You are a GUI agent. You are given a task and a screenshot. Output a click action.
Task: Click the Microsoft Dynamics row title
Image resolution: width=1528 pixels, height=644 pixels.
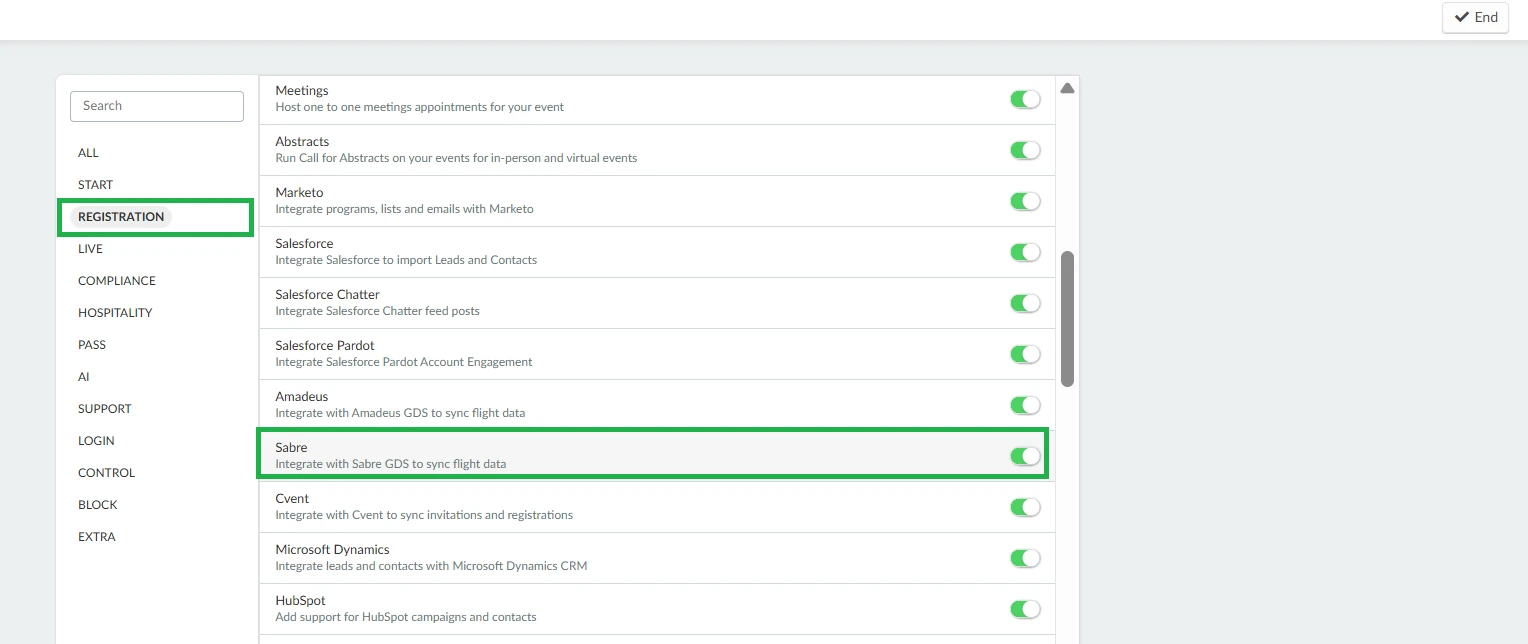pos(332,550)
